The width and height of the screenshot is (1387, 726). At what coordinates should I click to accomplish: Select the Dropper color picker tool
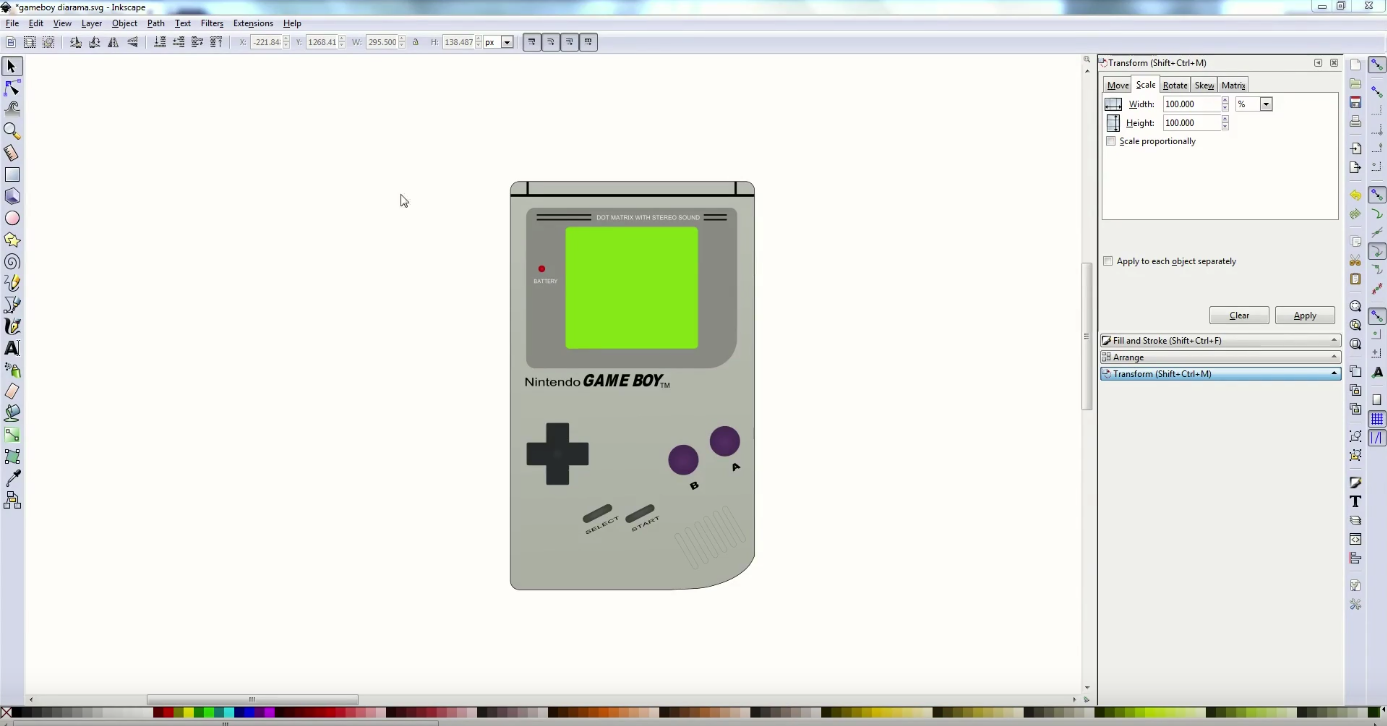click(x=12, y=479)
